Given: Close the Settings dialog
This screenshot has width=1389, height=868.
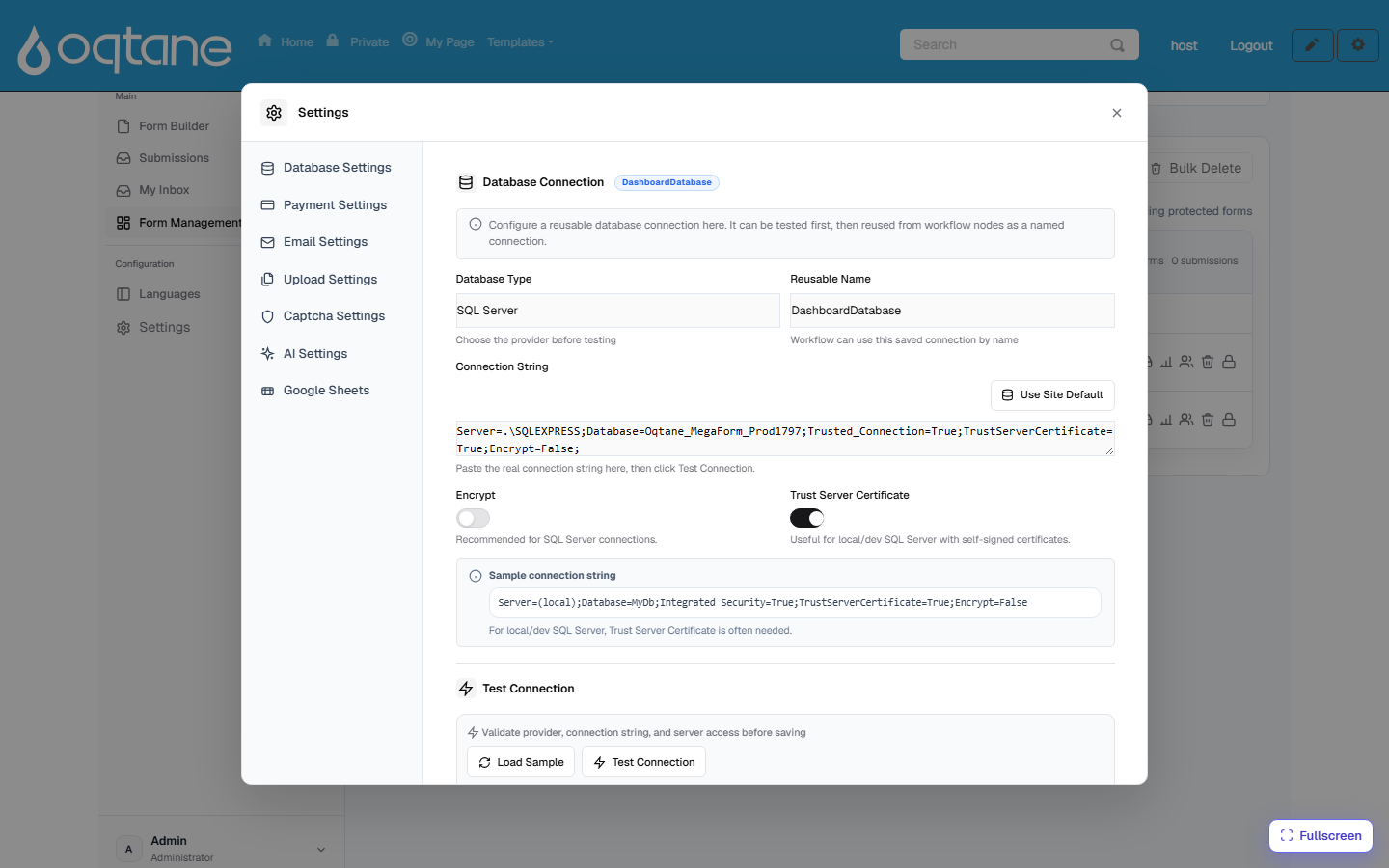Looking at the screenshot, I should [1117, 113].
